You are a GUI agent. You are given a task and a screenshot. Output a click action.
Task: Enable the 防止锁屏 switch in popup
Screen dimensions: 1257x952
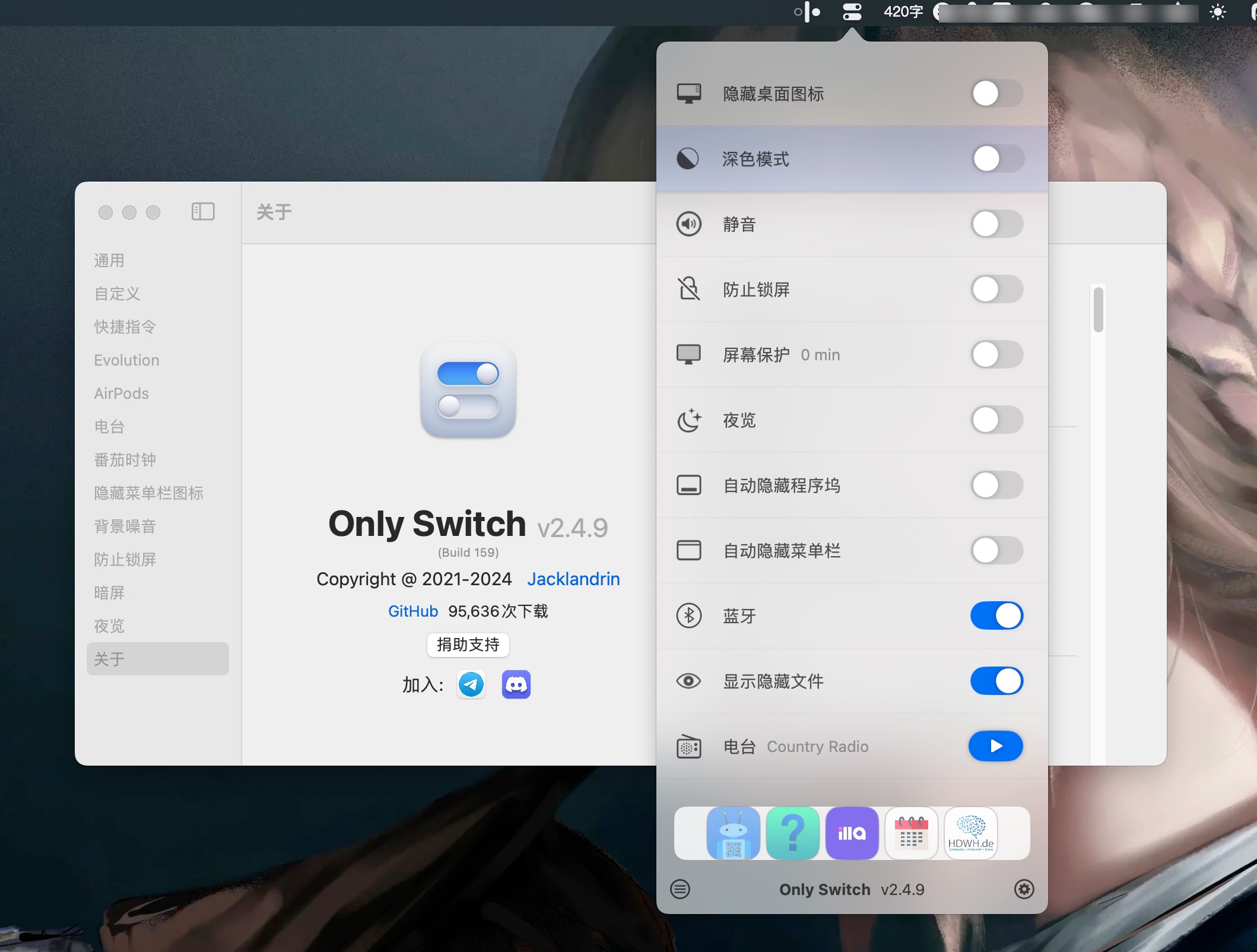pos(997,289)
